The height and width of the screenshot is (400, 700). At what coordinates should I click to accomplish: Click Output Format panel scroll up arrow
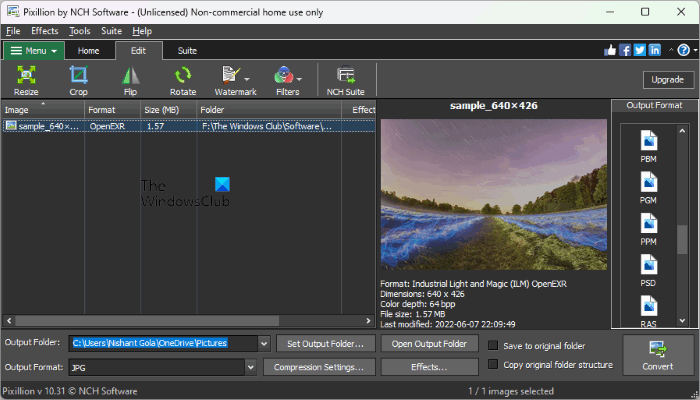click(x=682, y=130)
